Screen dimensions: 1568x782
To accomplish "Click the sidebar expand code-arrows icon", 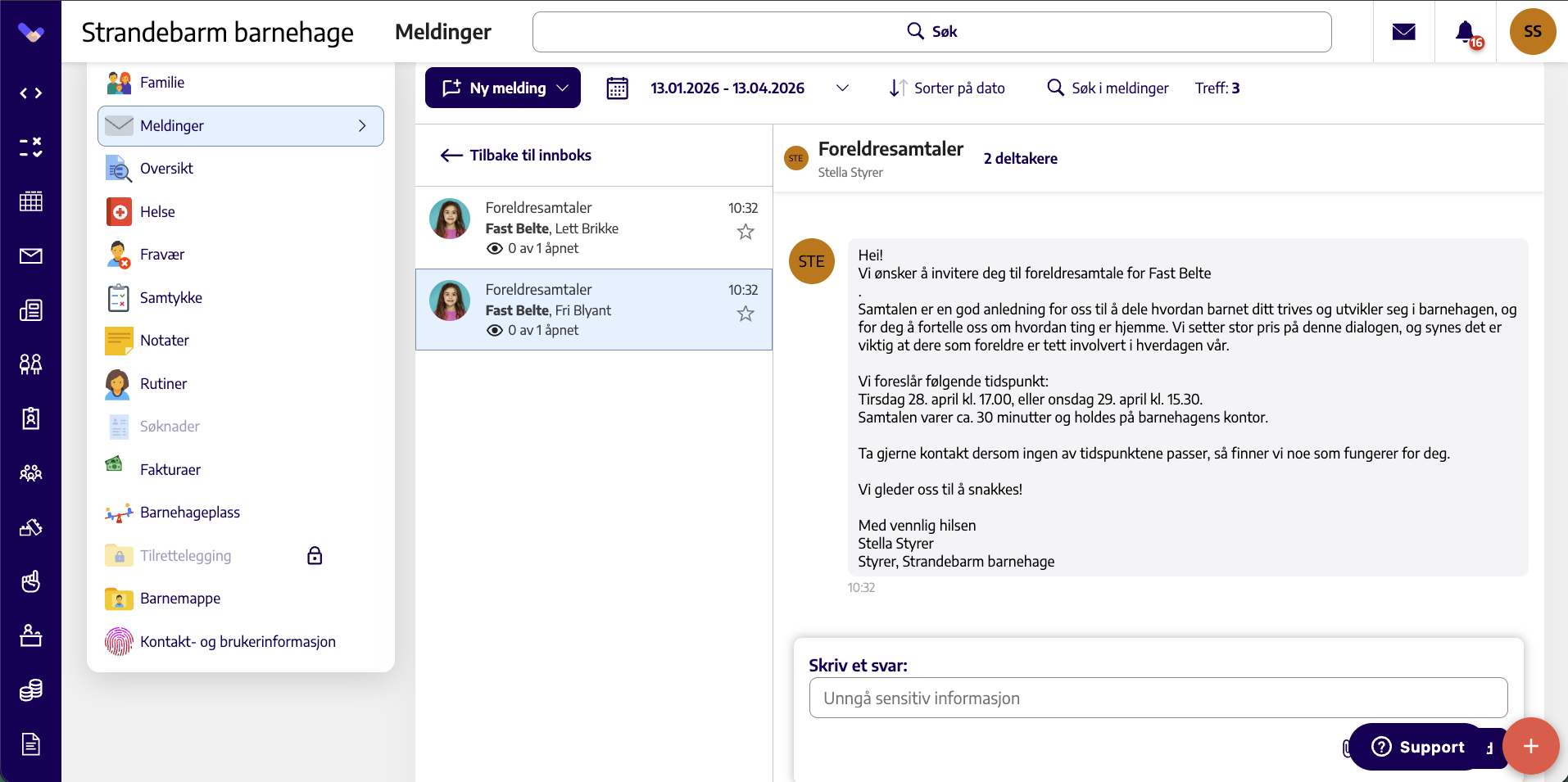I will (x=30, y=93).
